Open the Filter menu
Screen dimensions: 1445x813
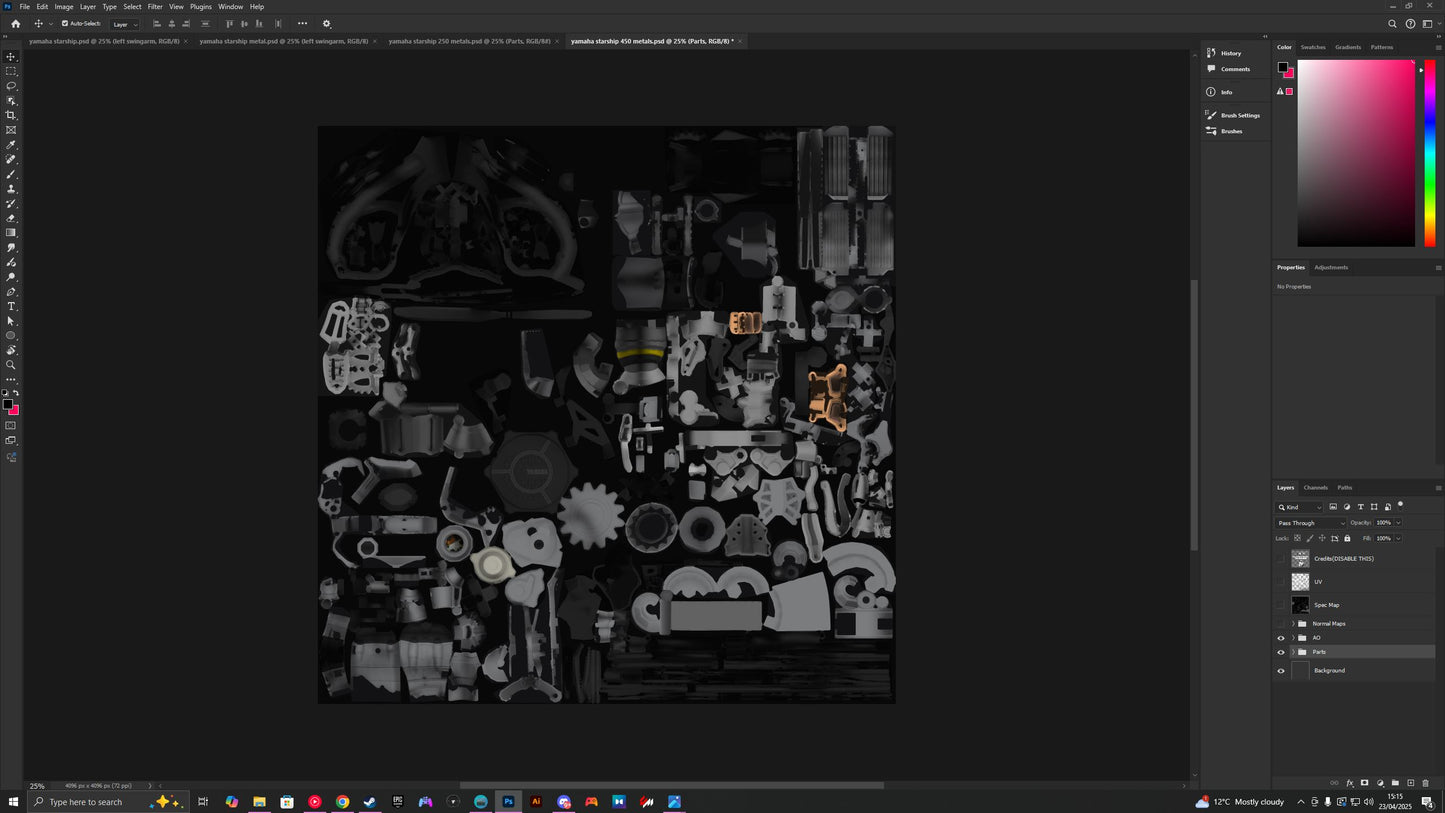(155, 7)
